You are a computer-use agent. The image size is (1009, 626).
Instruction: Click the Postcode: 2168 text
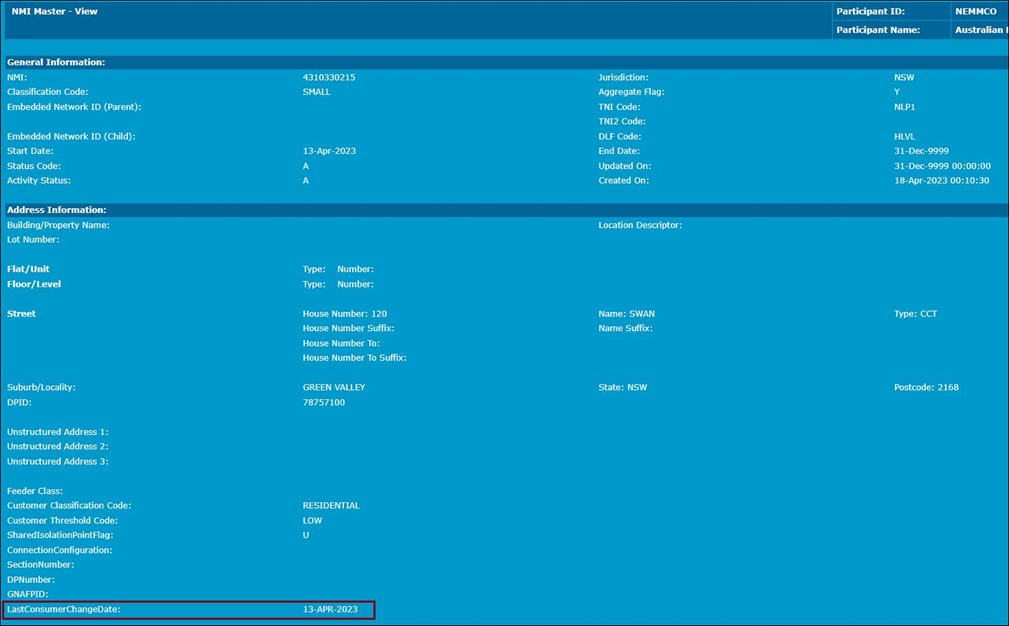[926, 387]
